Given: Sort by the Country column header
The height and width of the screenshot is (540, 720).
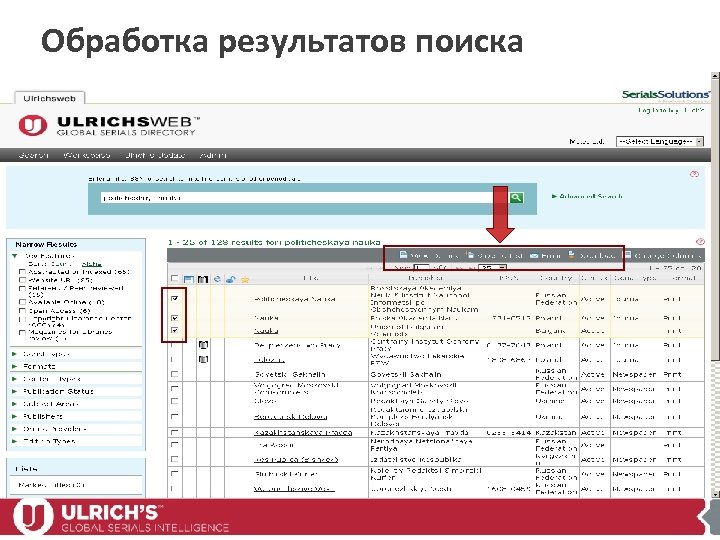Looking at the screenshot, I should 556,278.
